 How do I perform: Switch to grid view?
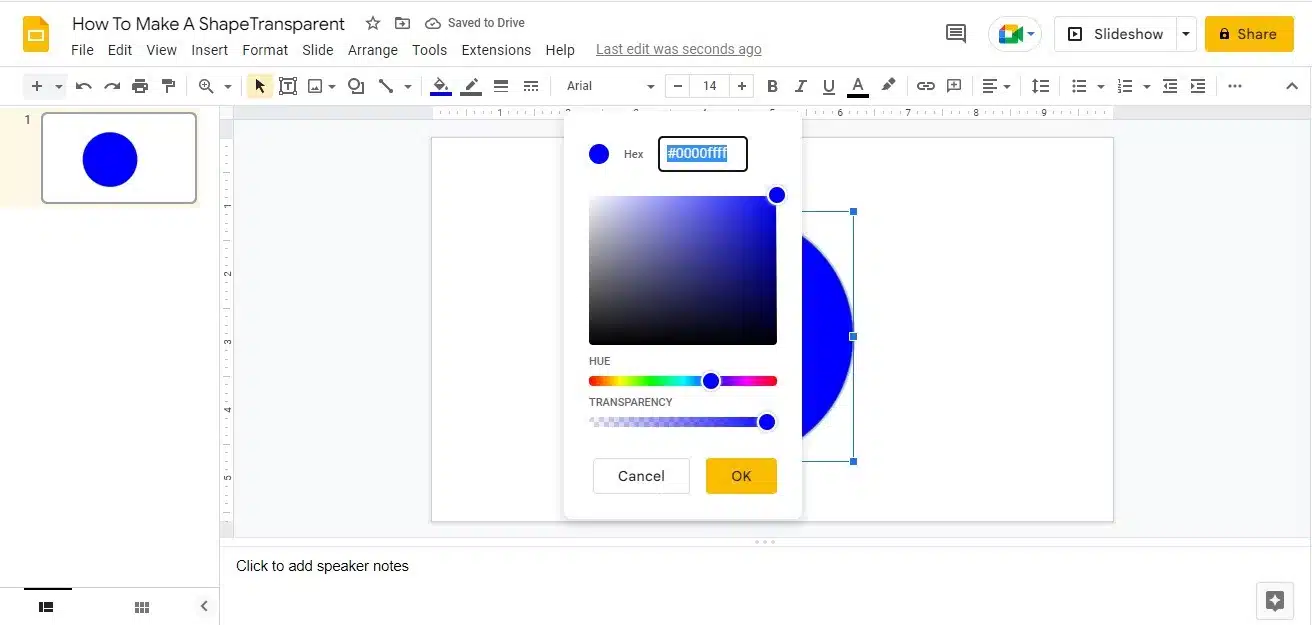[142, 607]
